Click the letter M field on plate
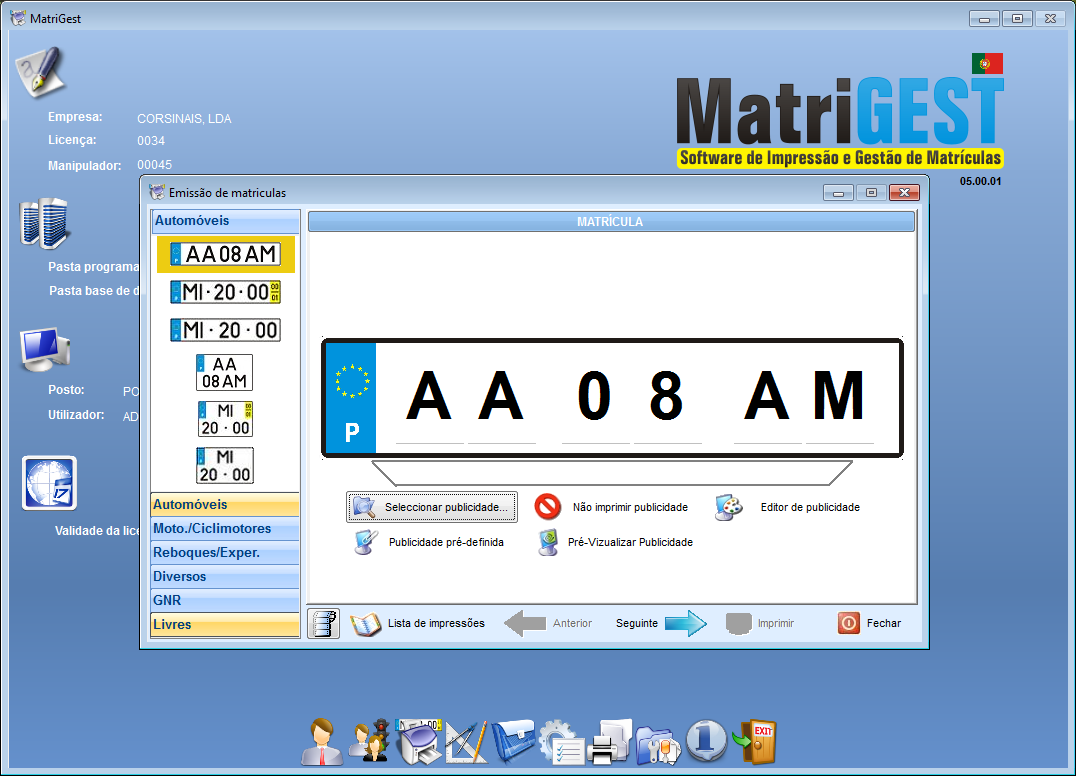Image resolution: width=1076 pixels, height=776 pixels. [x=839, y=398]
